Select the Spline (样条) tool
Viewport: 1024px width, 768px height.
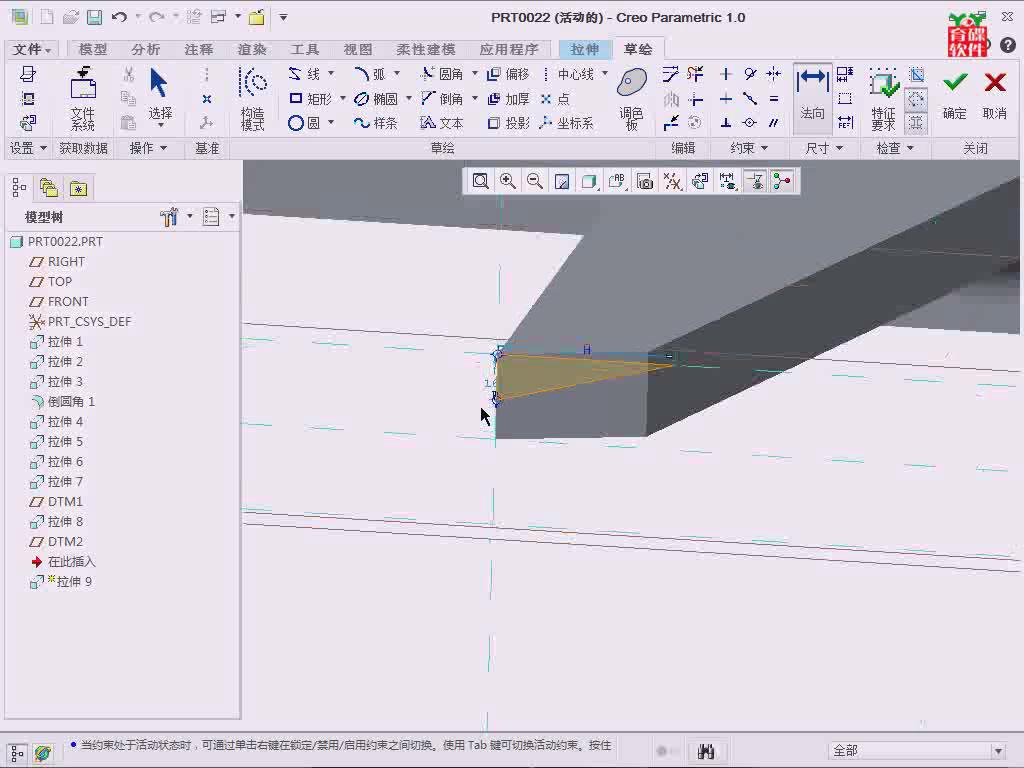point(376,123)
